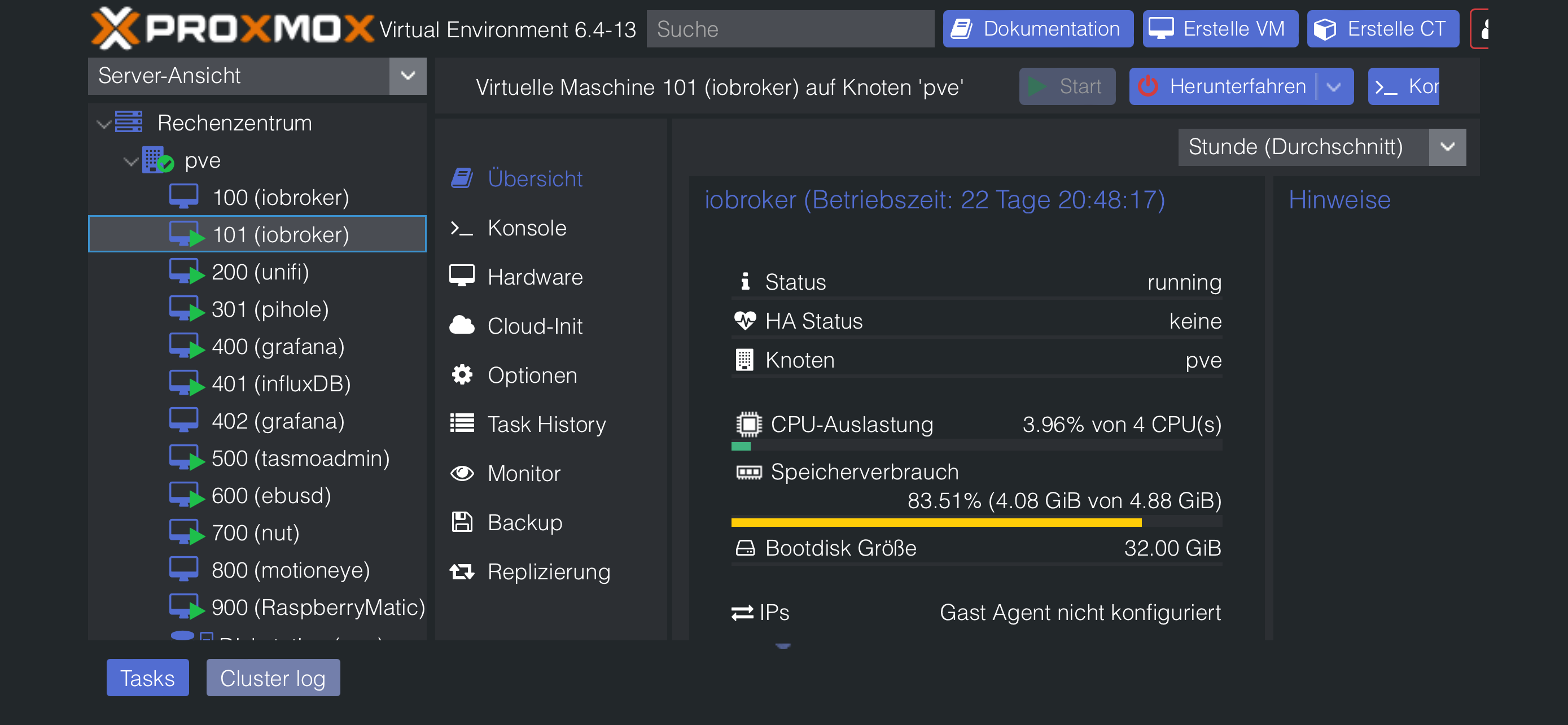
Task: Click the eye icon beside Monitor
Action: tap(462, 473)
